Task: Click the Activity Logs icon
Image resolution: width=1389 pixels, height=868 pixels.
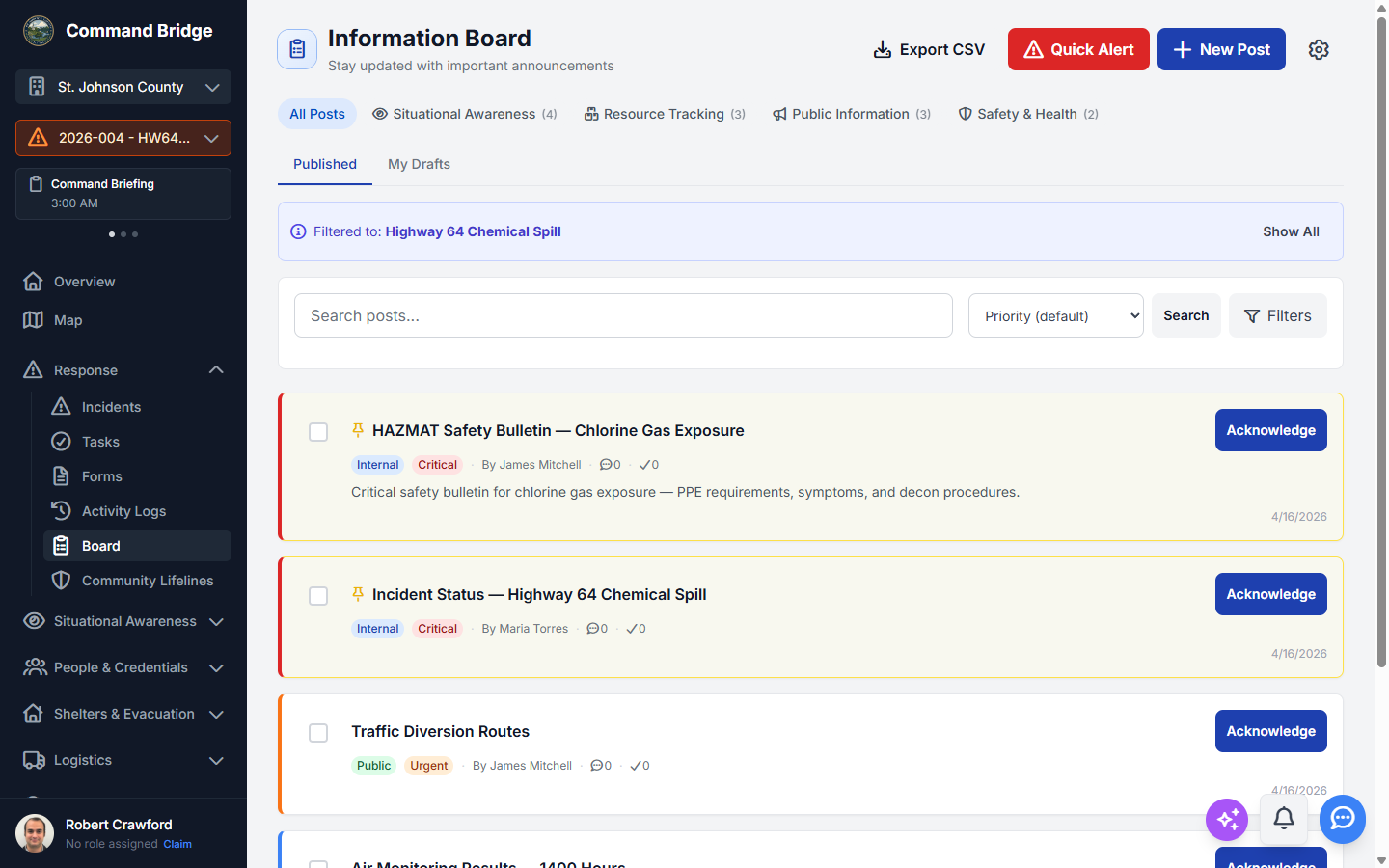Action: (x=64, y=510)
